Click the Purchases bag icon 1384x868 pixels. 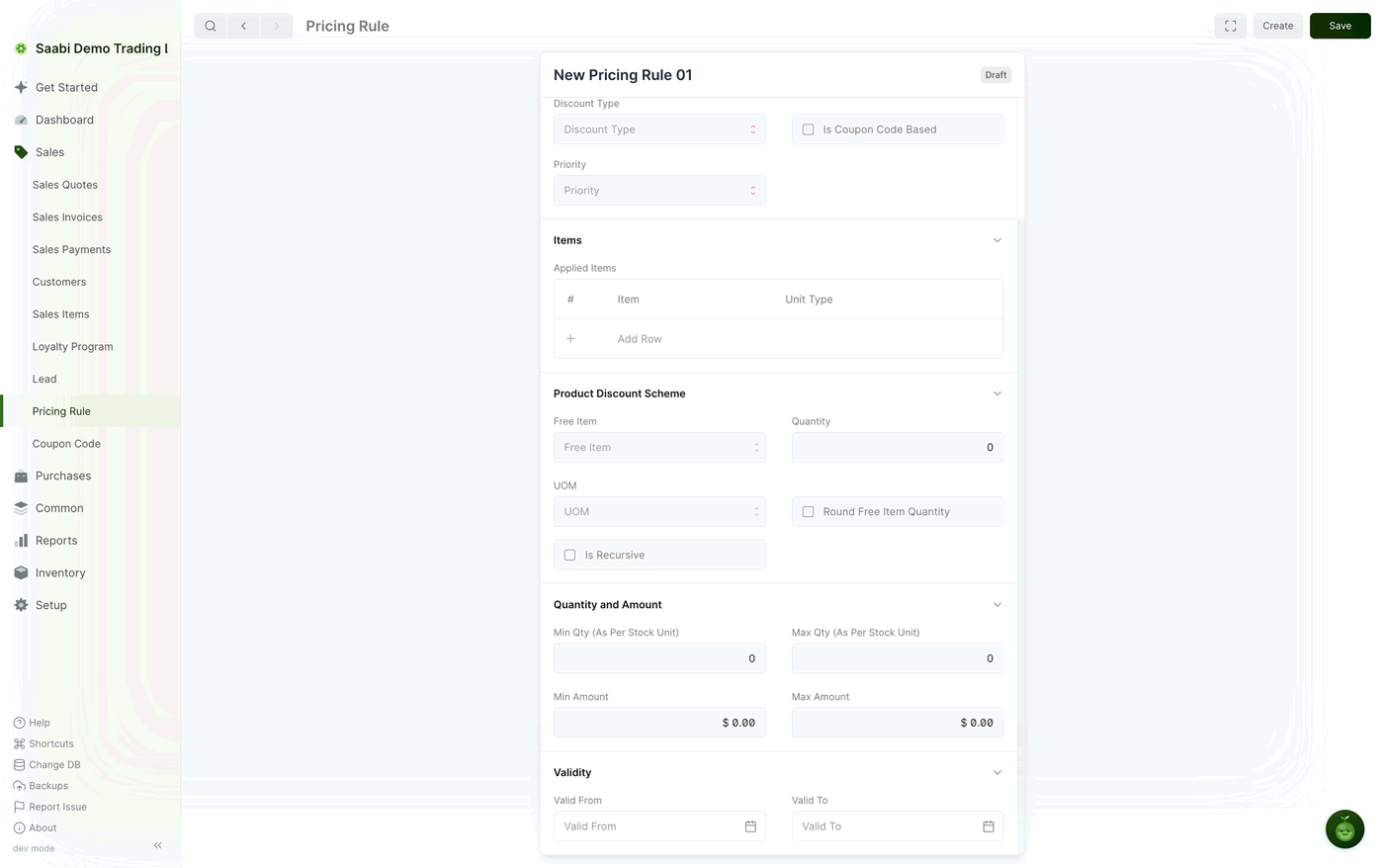pos(21,476)
